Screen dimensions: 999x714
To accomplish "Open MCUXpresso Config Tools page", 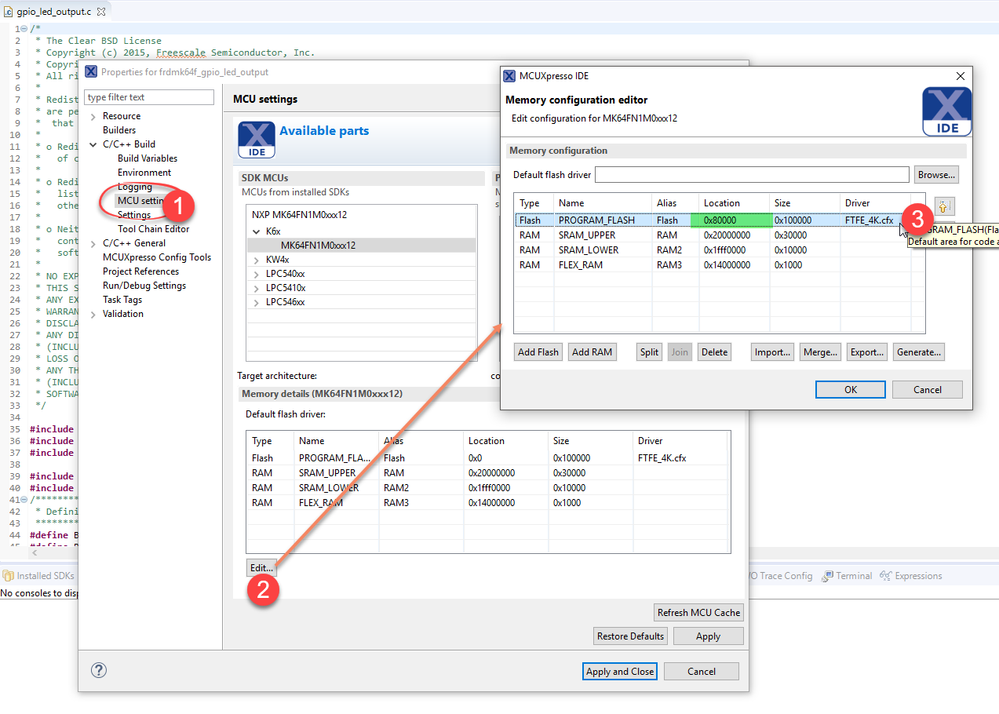I will pyautogui.click(x=157, y=257).
